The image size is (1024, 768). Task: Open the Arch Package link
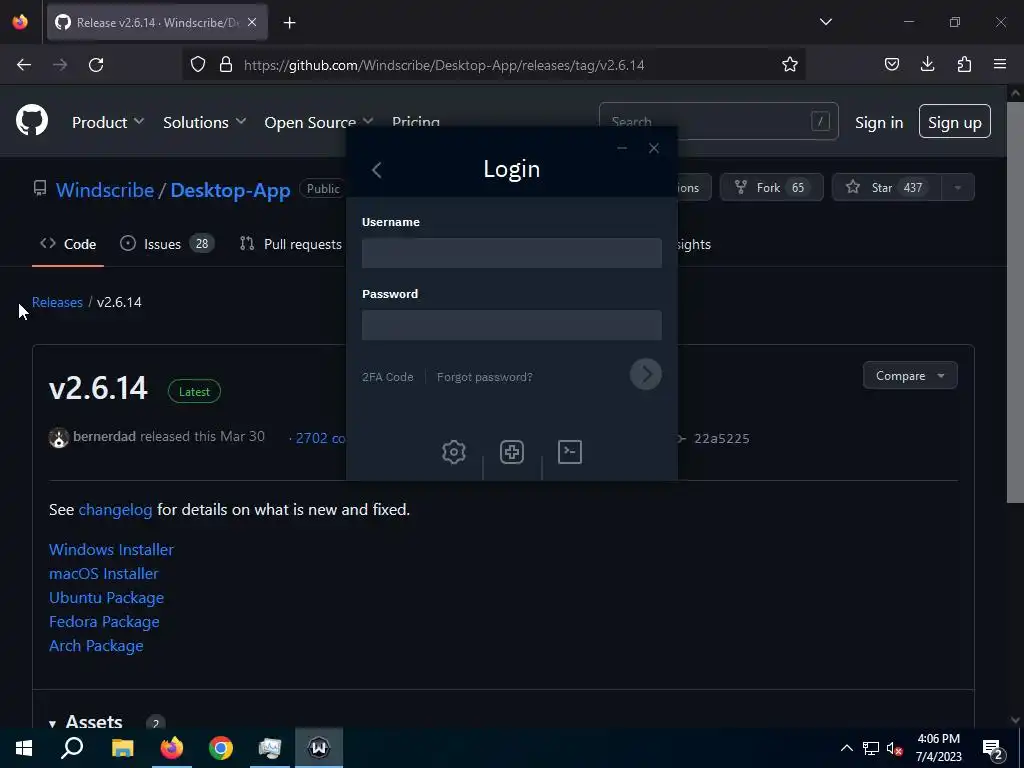click(x=96, y=646)
